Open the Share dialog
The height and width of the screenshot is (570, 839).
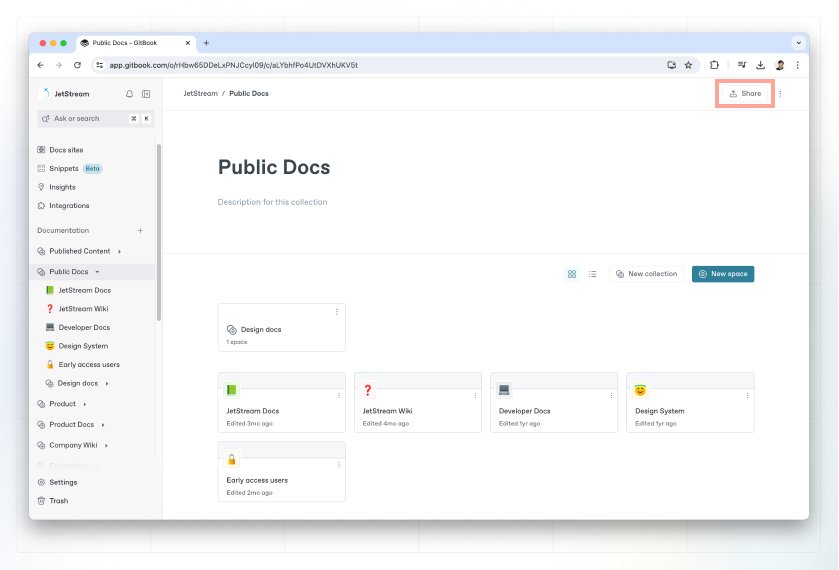tap(745, 94)
